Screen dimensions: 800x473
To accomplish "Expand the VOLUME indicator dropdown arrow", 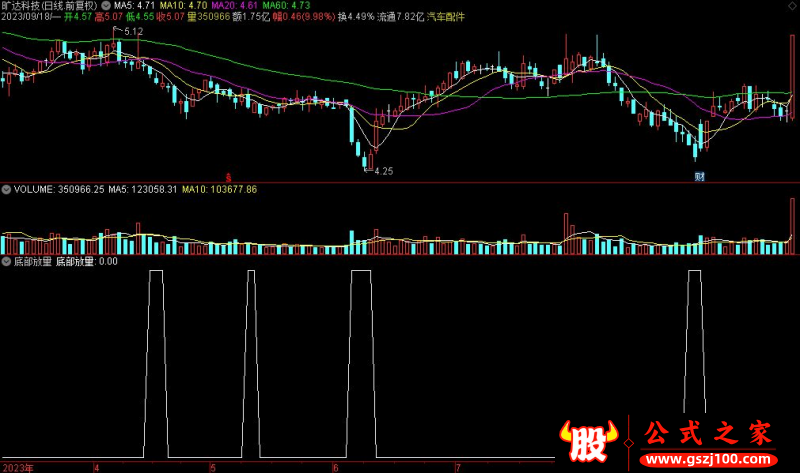I will (x=6, y=190).
